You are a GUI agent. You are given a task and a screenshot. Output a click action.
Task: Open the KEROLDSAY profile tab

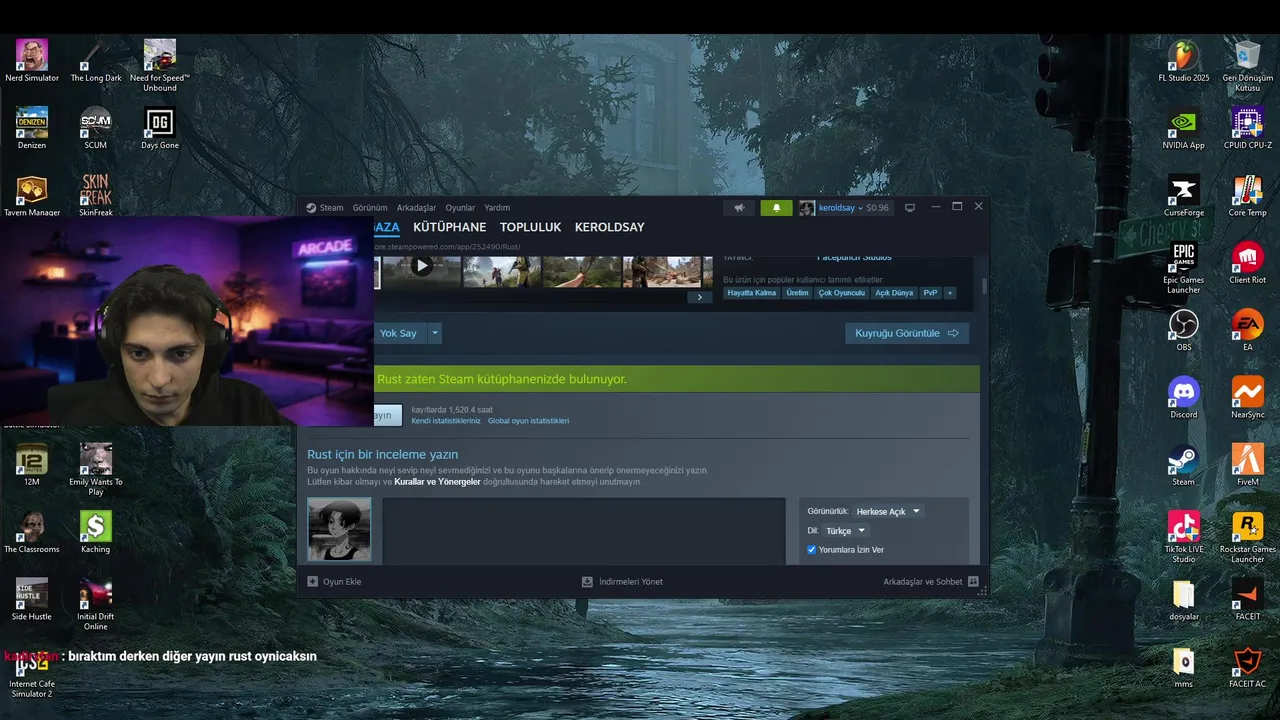609,227
